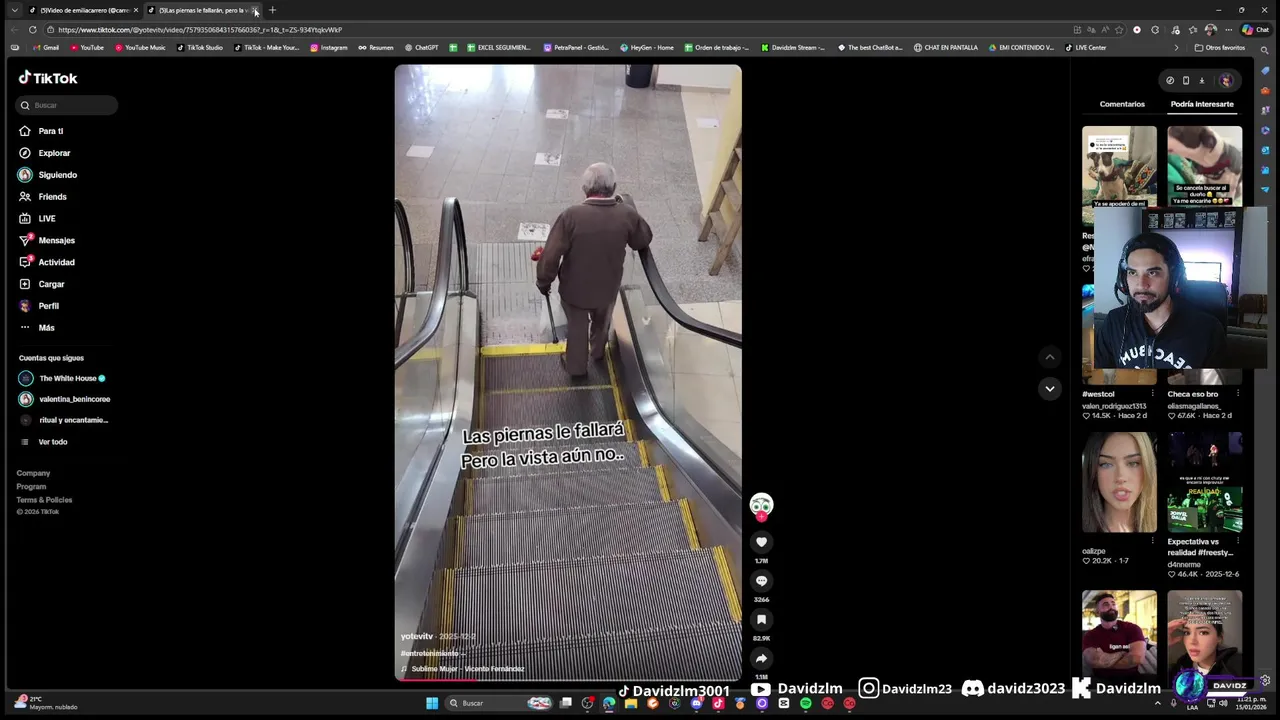Screen dimensions: 1280x720
Task: Open Terms & Policies footer link
Action: tap(44, 499)
